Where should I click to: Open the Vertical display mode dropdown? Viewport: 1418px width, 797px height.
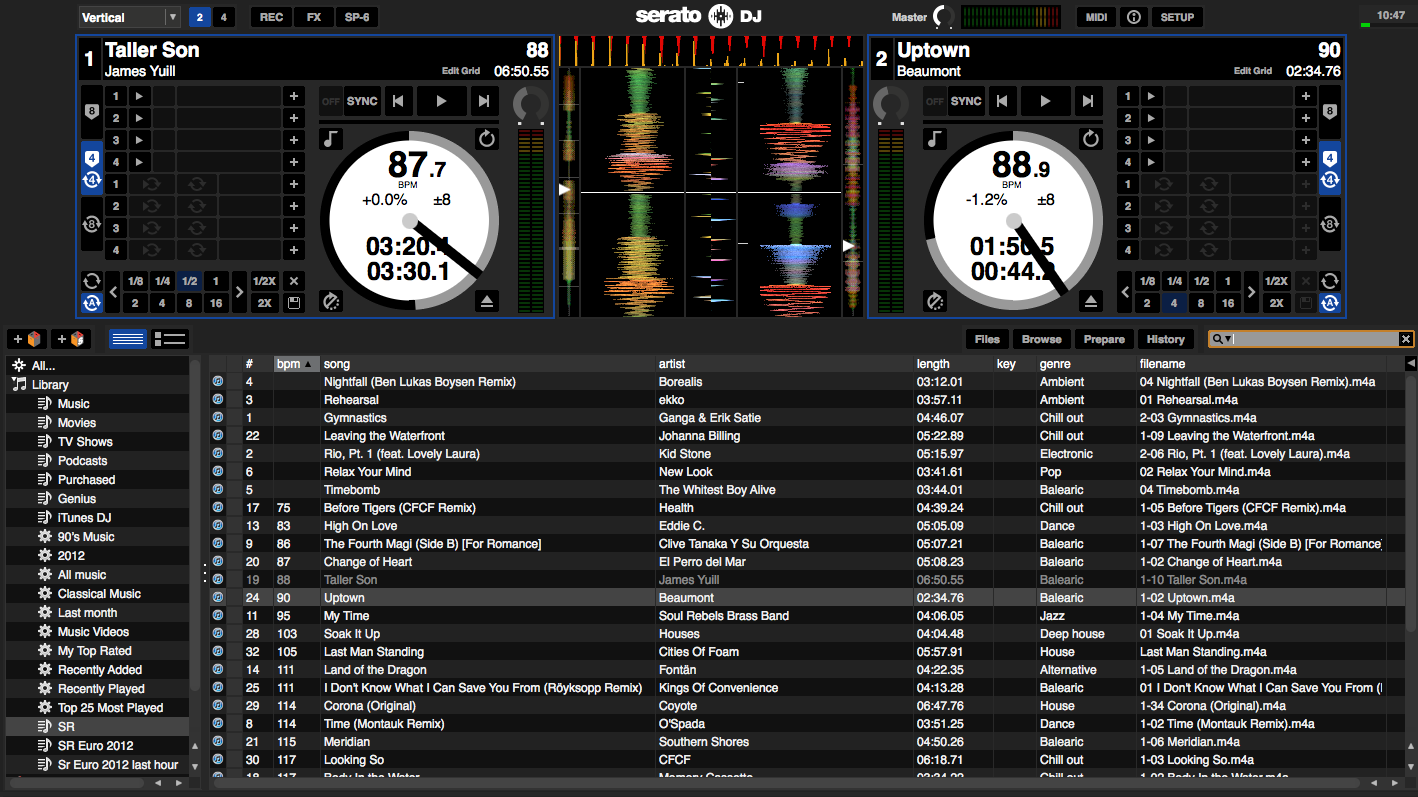tap(172, 17)
